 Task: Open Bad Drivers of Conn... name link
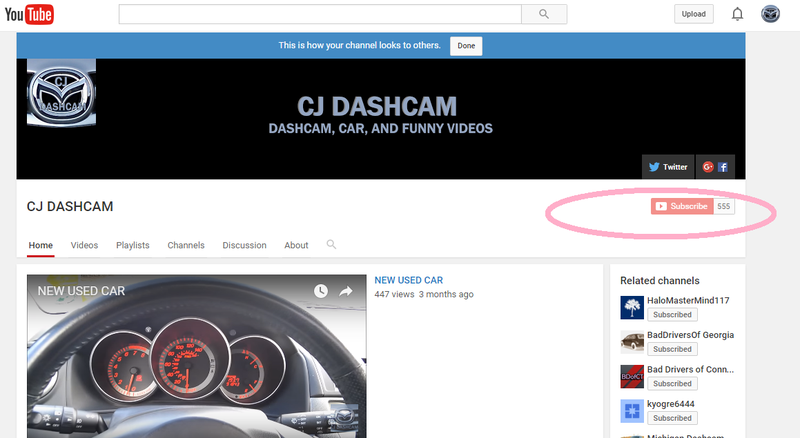pos(691,370)
